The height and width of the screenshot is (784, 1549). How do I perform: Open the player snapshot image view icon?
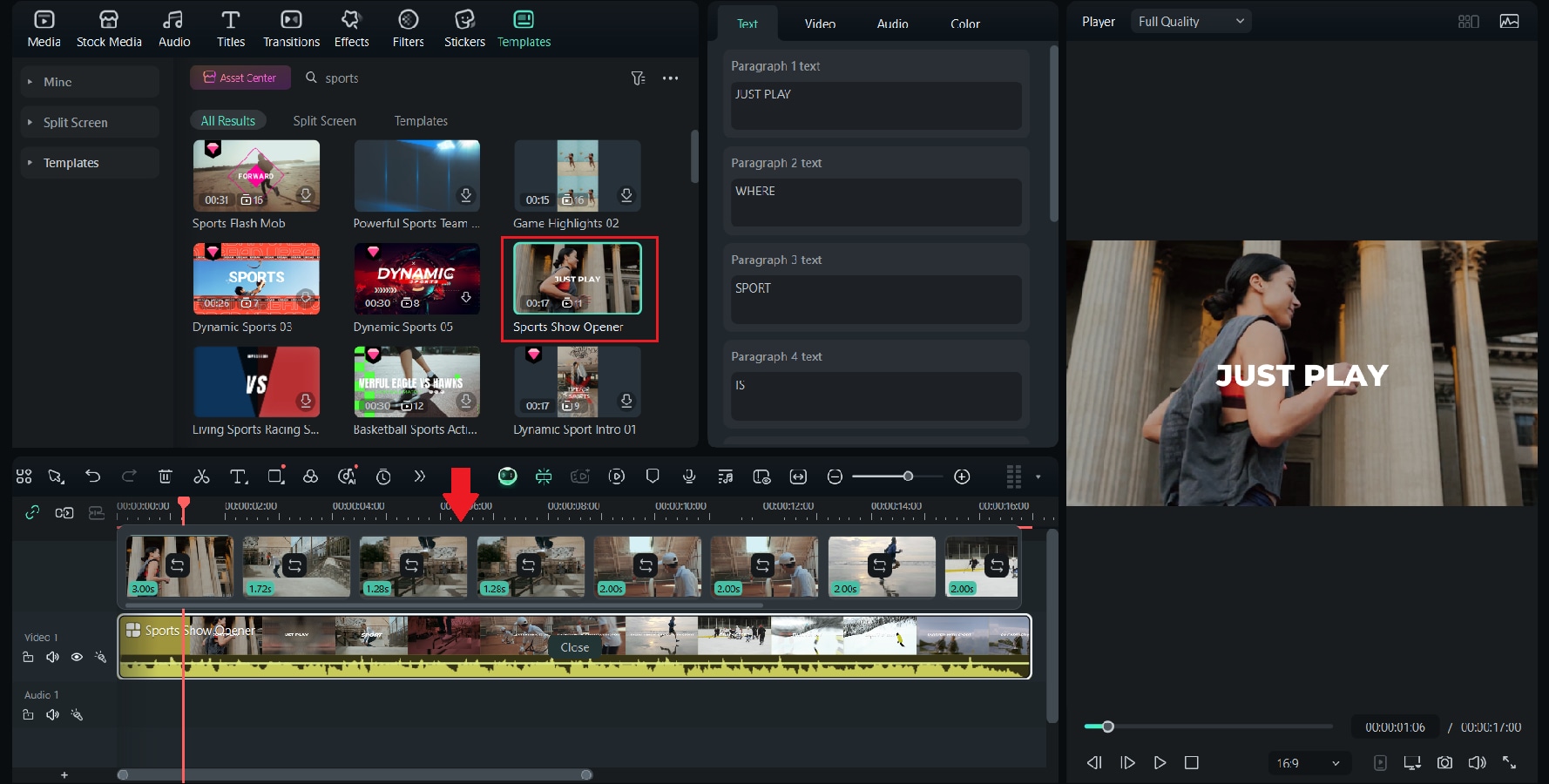pos(1509,22)
